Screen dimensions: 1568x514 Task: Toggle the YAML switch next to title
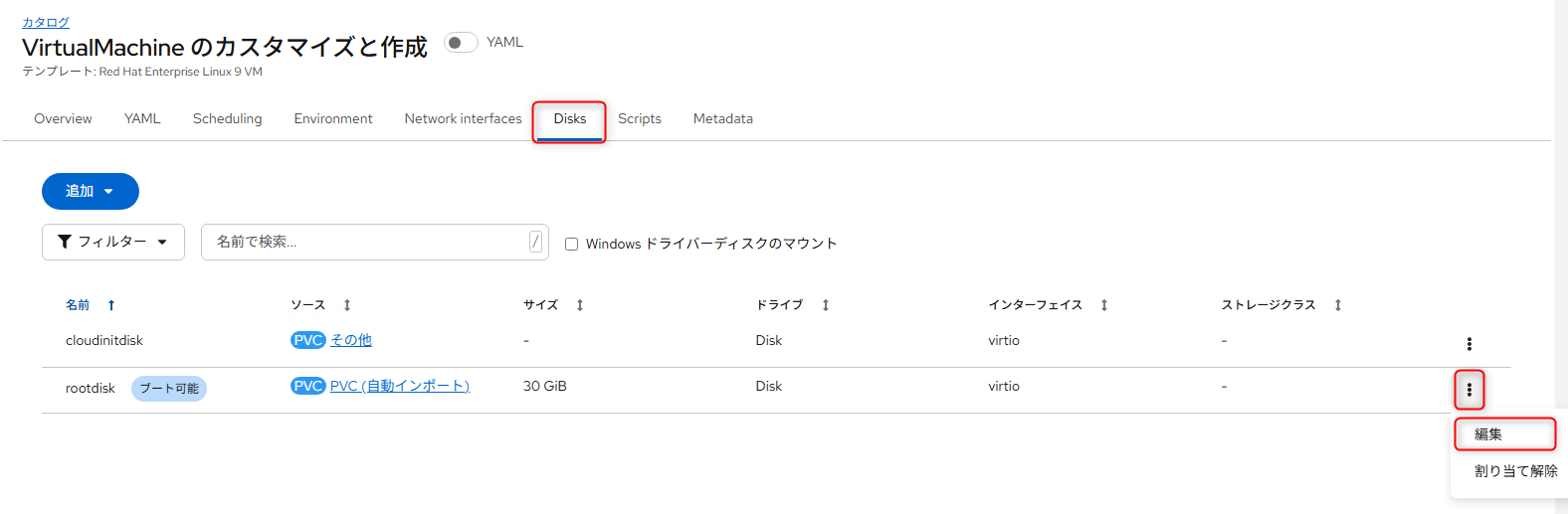click(461, 42)
